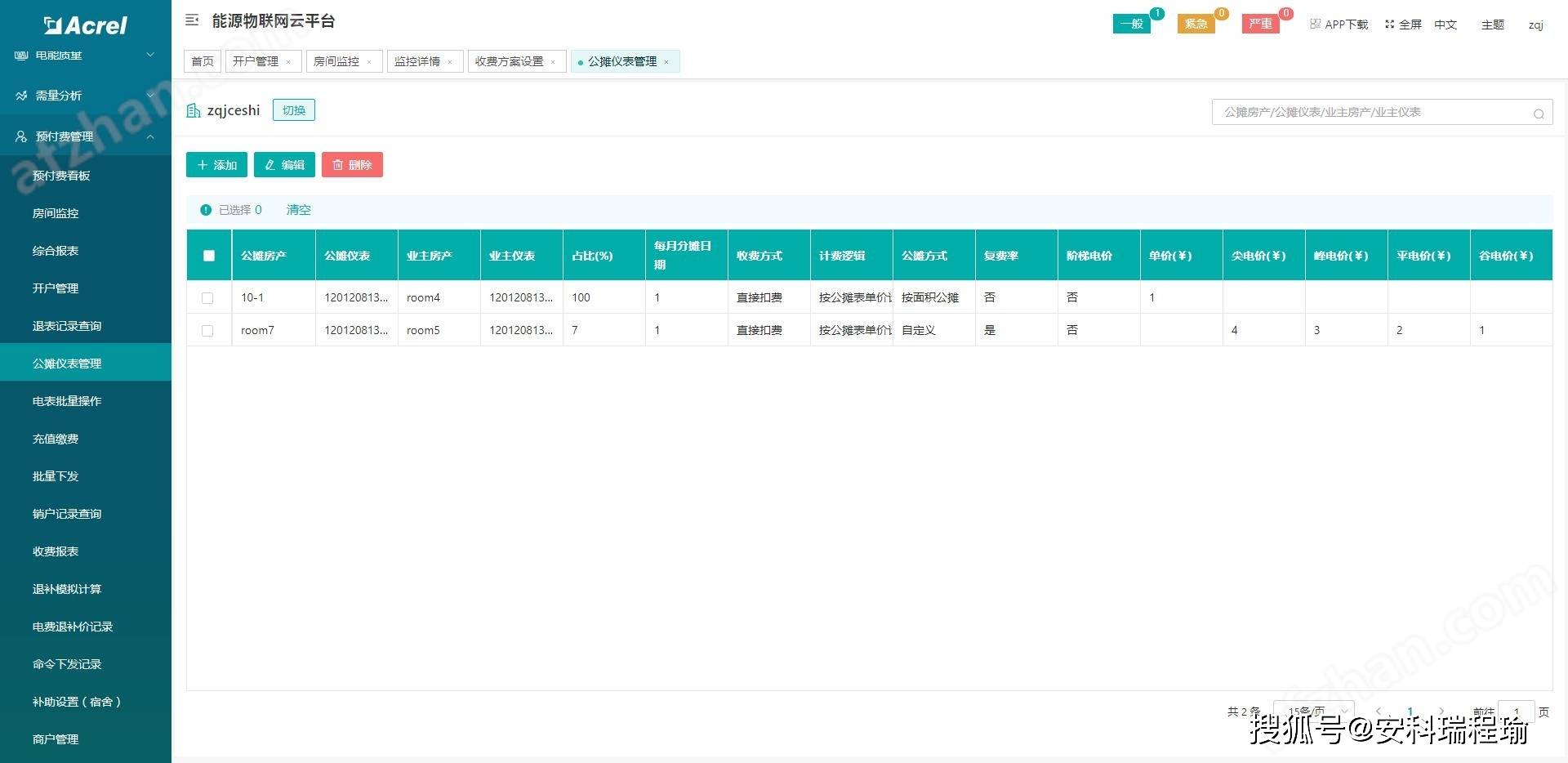Viewport: 1568px width, 763px height.
Task: Select the 自定义 cell in room7 row
Action: click(934, 330)
